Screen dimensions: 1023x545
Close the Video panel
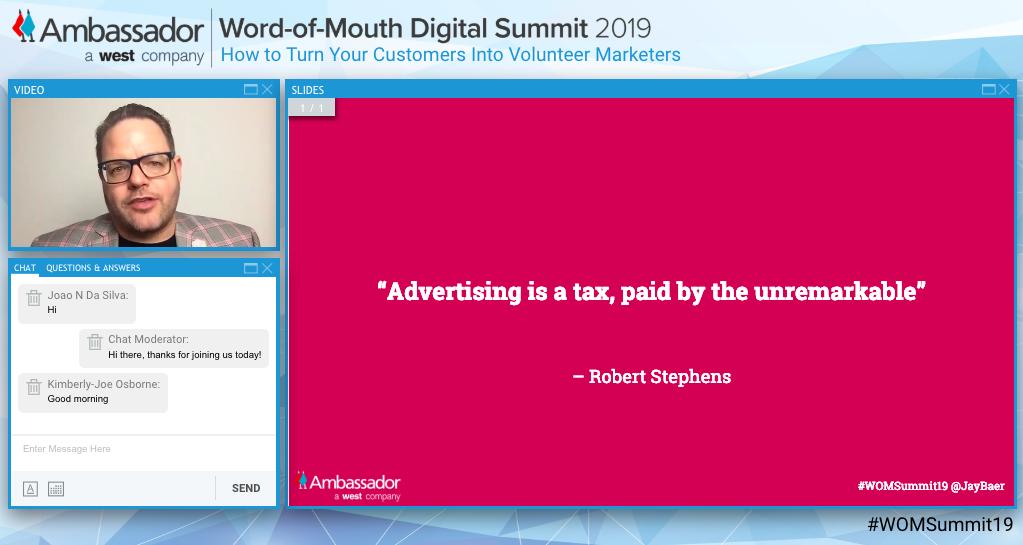pyautogui.click(x=267, y=89)
